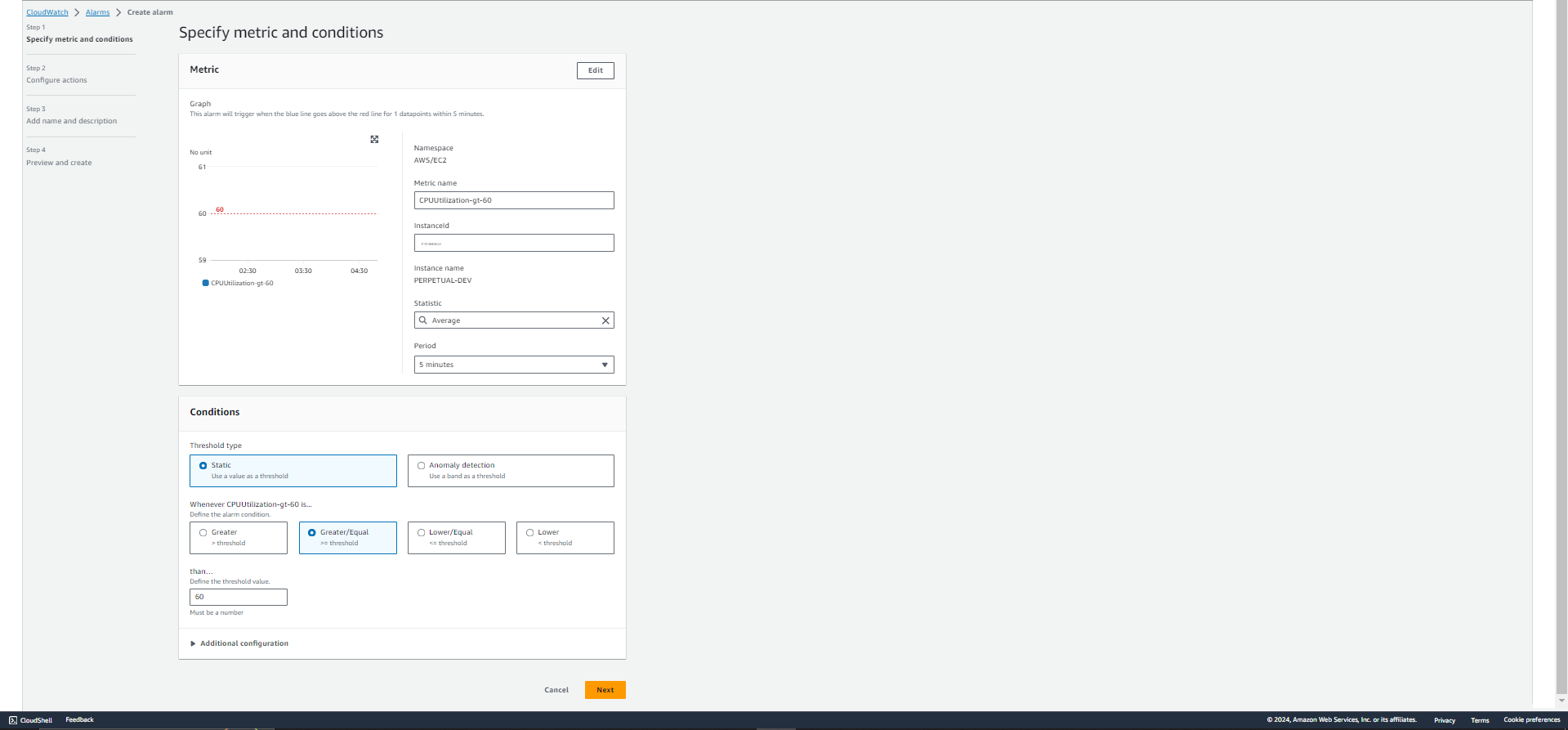Click the 03:30 time axis label
1568x730 pixels.
(x=303, y=271)
